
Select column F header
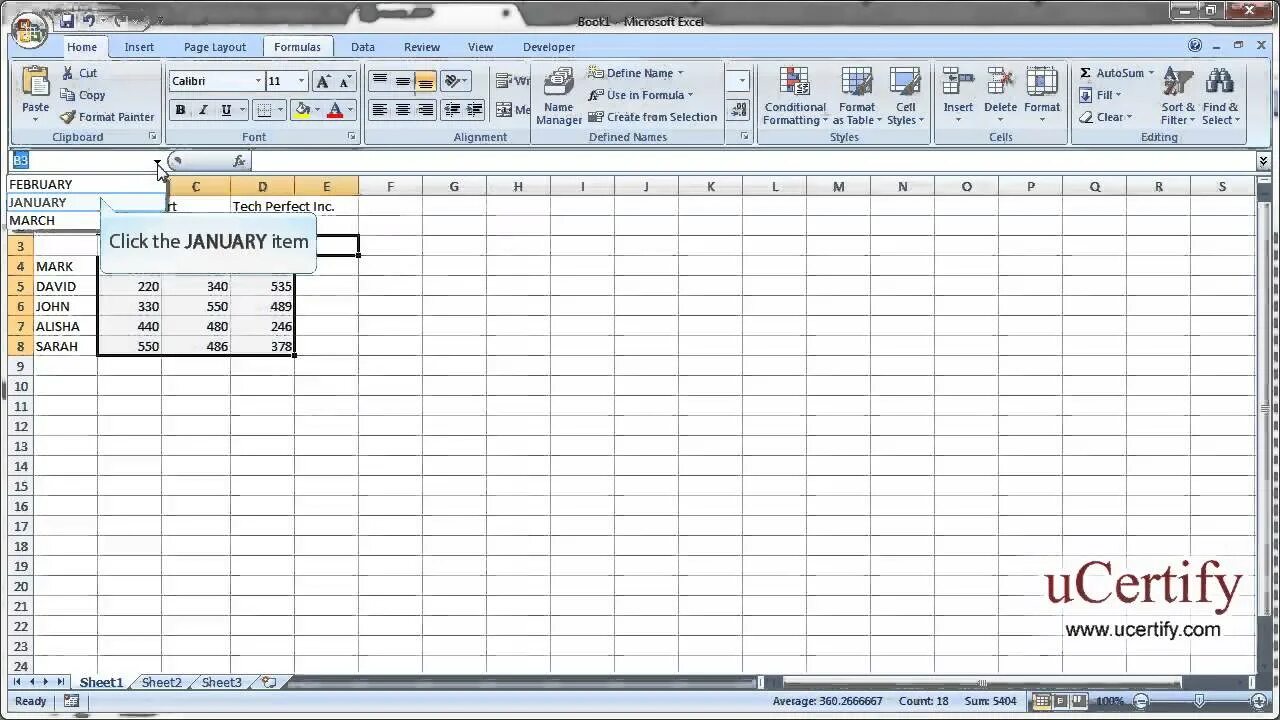390,186
